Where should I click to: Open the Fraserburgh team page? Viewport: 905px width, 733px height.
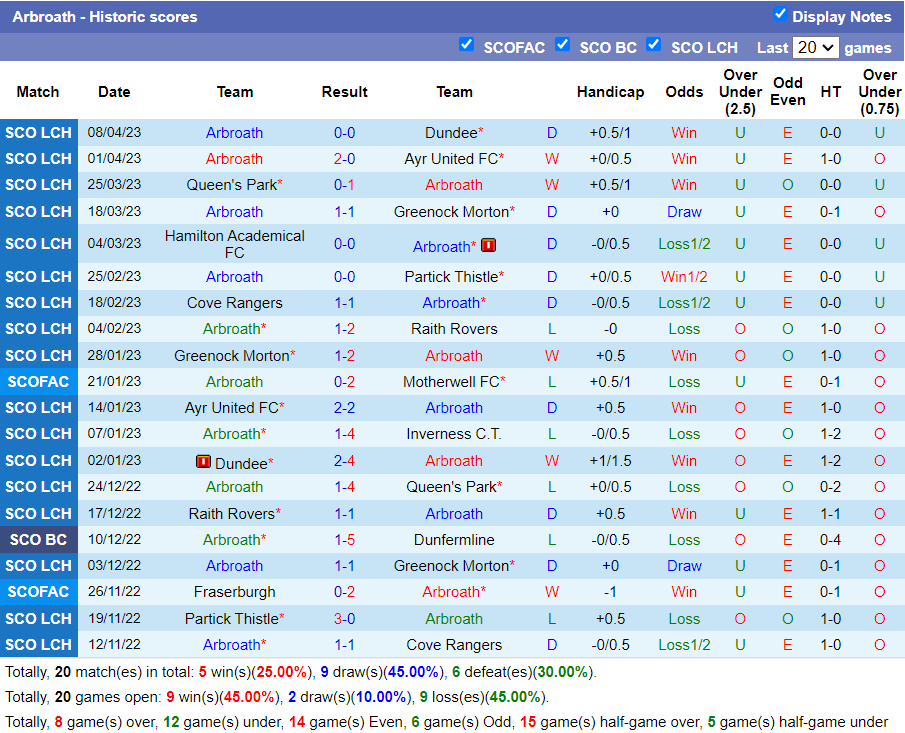(x=234, y=592)
